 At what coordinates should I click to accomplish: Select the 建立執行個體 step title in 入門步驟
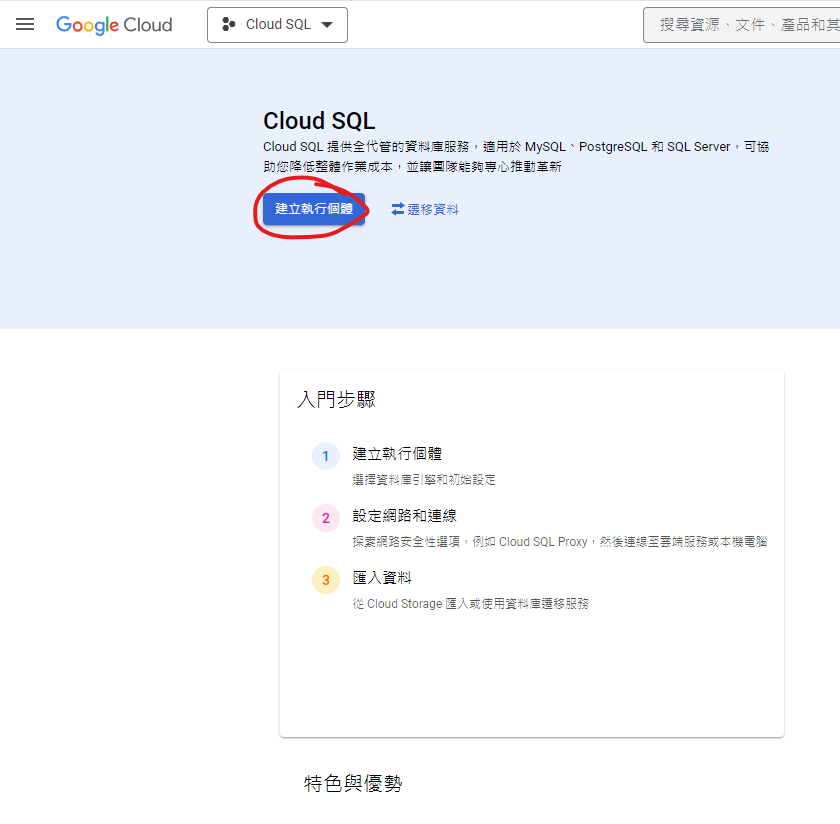(398, 454)
